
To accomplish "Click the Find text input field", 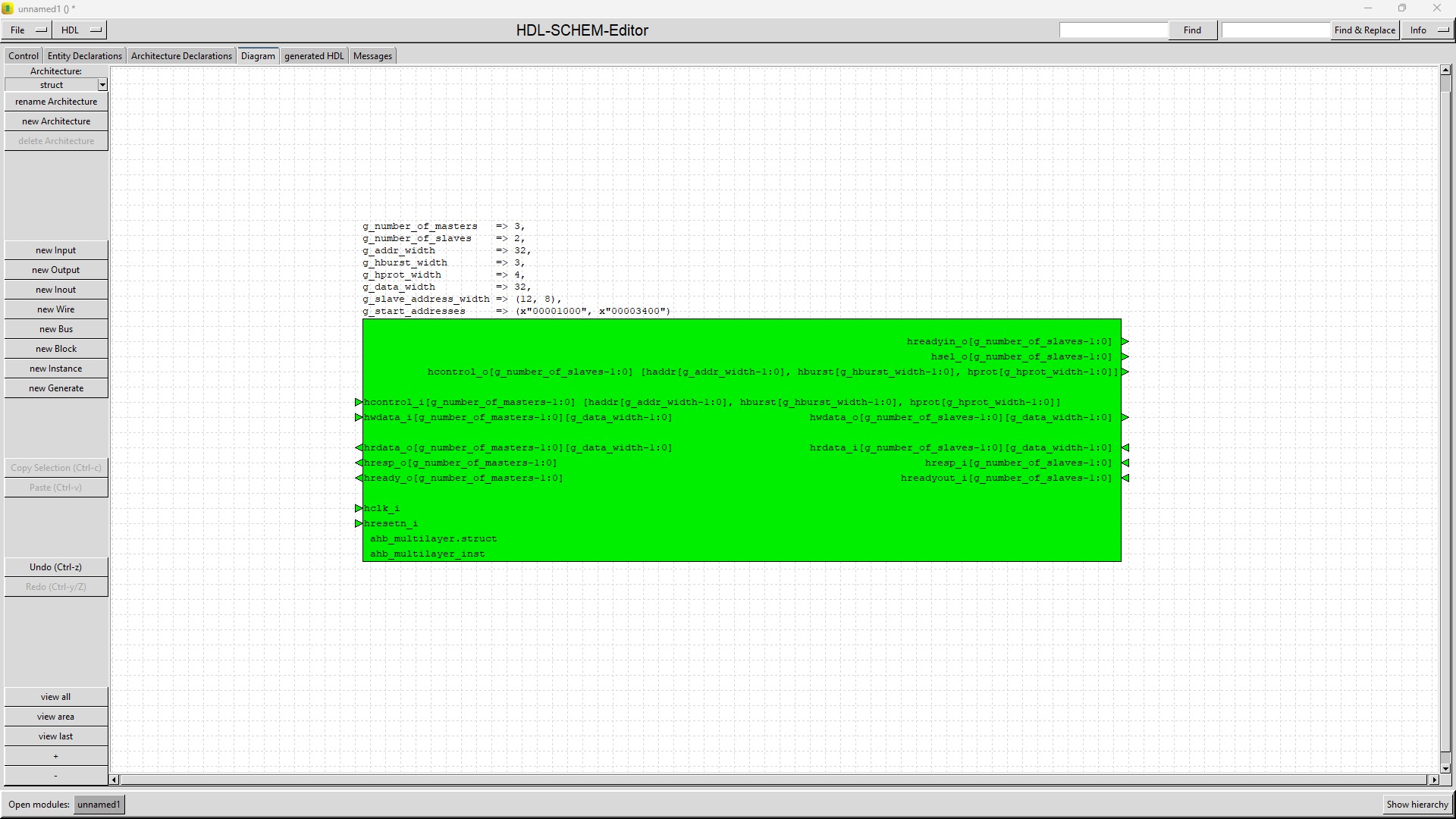I will coord(1113,30).
